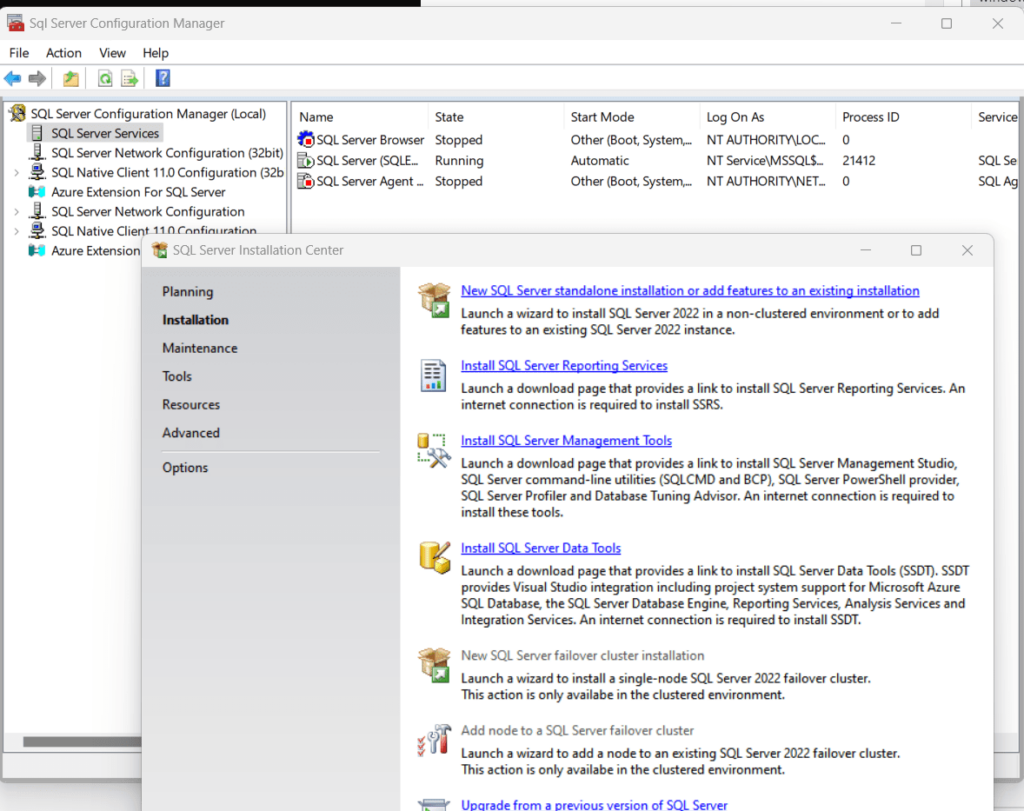Click the back navigation arrow icon

(x=14, y=78)
